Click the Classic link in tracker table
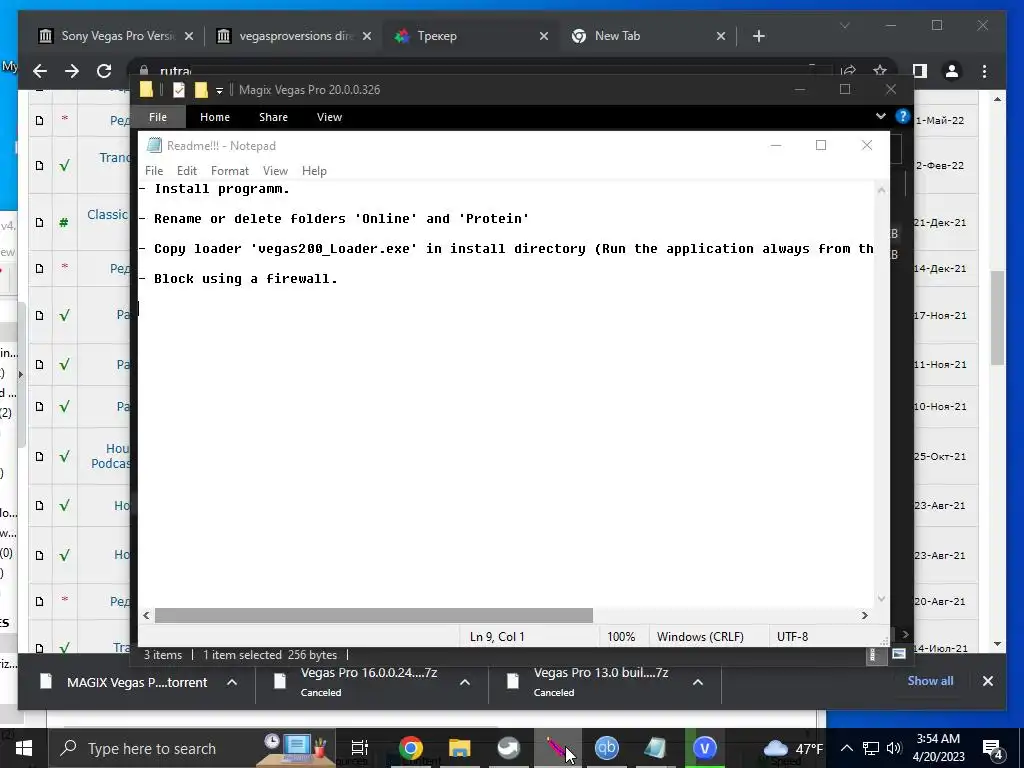The height and width of the screenshot is (768, 1024). point(108,214)
